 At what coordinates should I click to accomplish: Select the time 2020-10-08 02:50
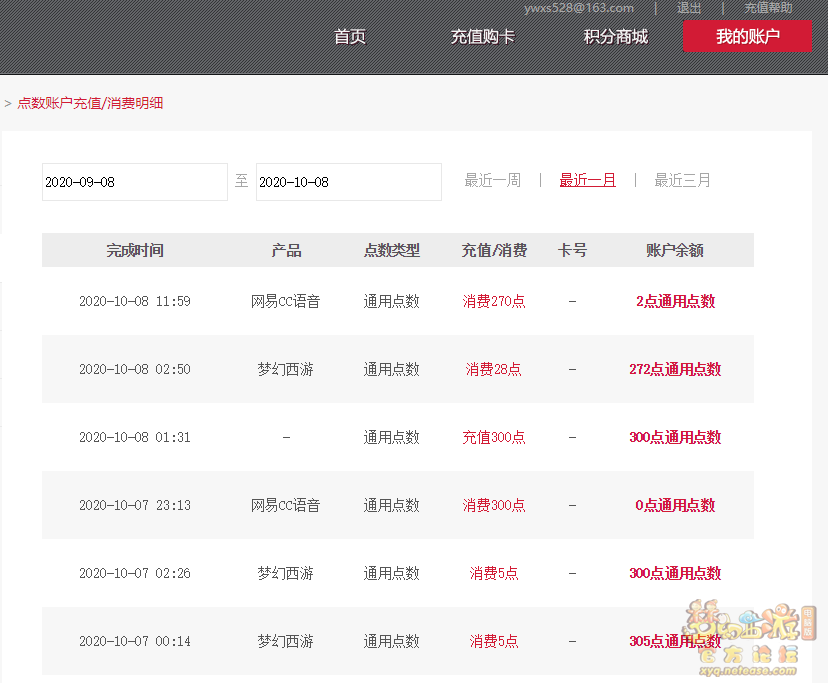[135, 369]
